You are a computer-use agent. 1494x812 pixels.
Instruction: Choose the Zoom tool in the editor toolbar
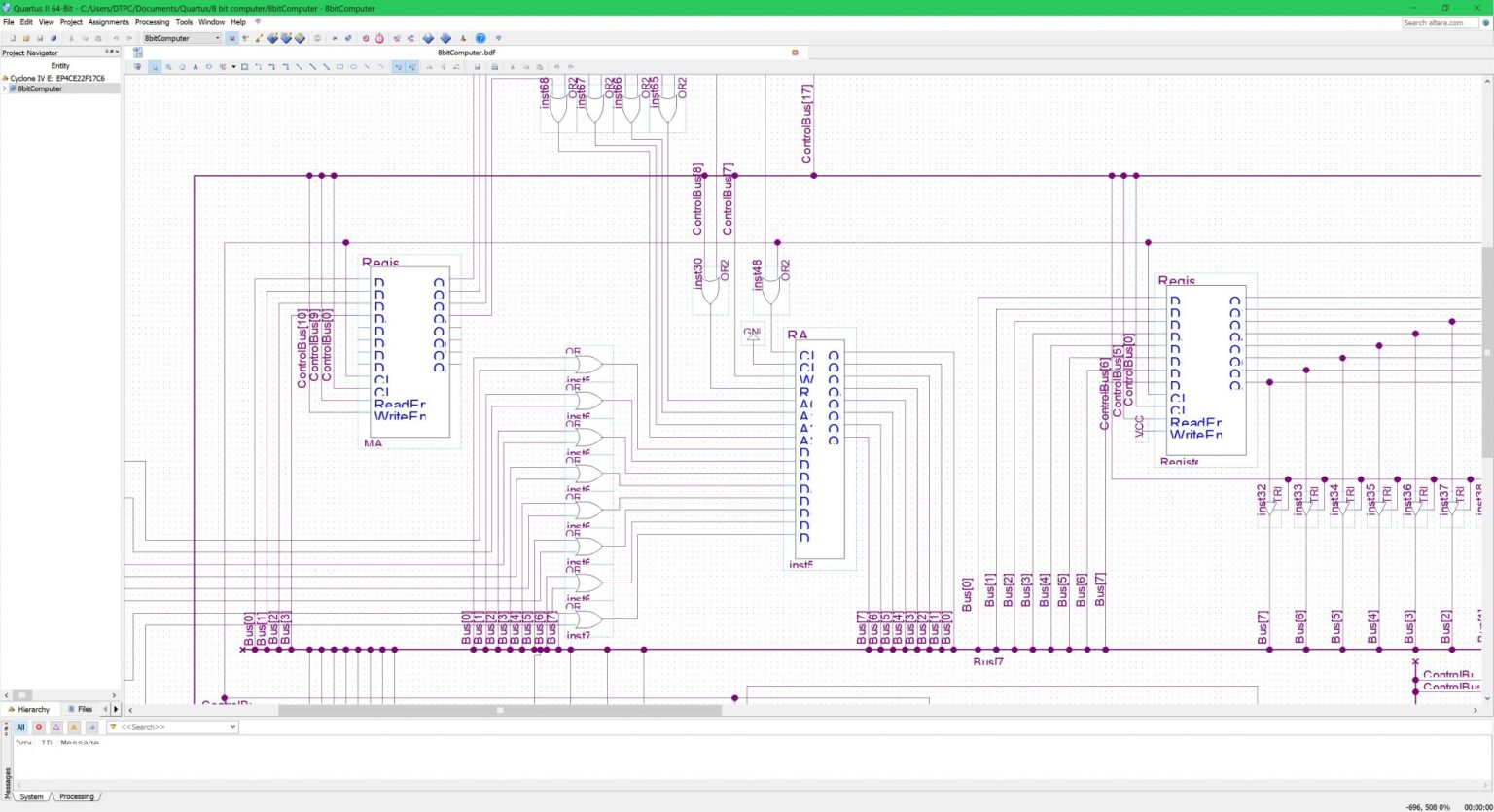pyautogui.click(x=167, y=67)
